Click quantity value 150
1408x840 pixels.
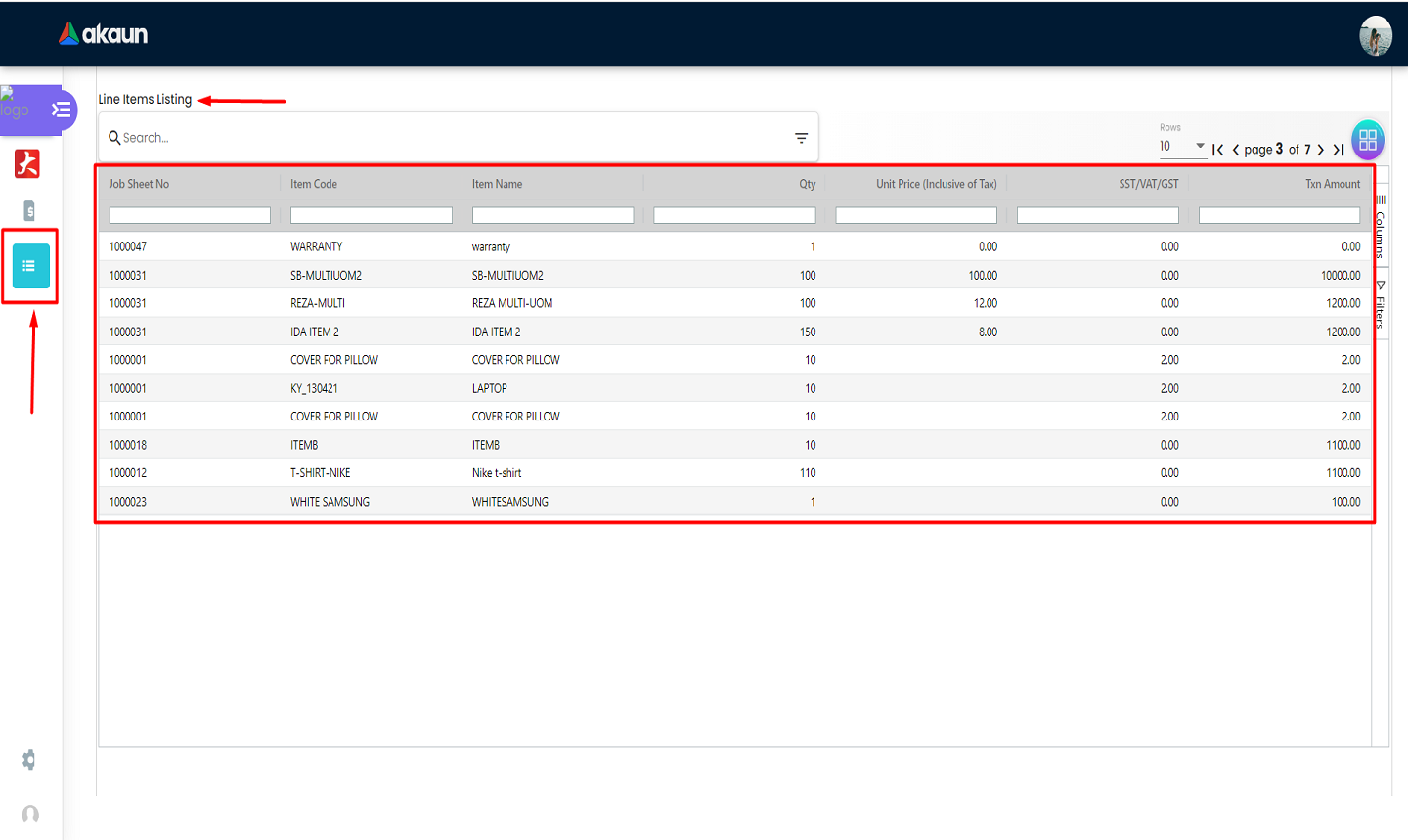pyautogui.click(x=808, y=332)
